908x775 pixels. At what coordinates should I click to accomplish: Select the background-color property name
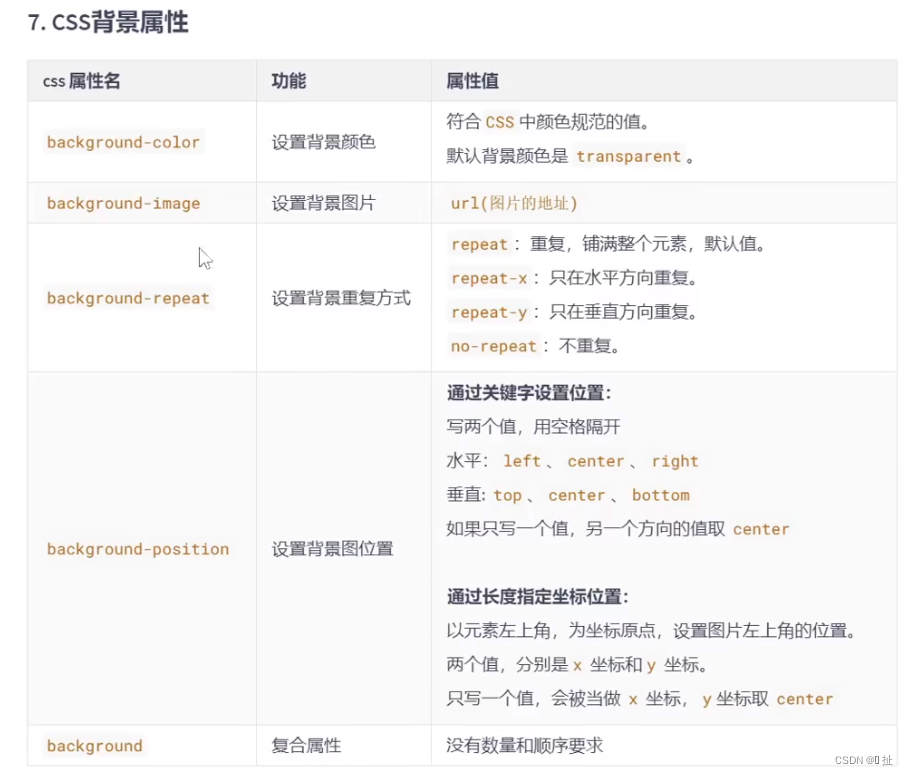(x=123, y=142)
